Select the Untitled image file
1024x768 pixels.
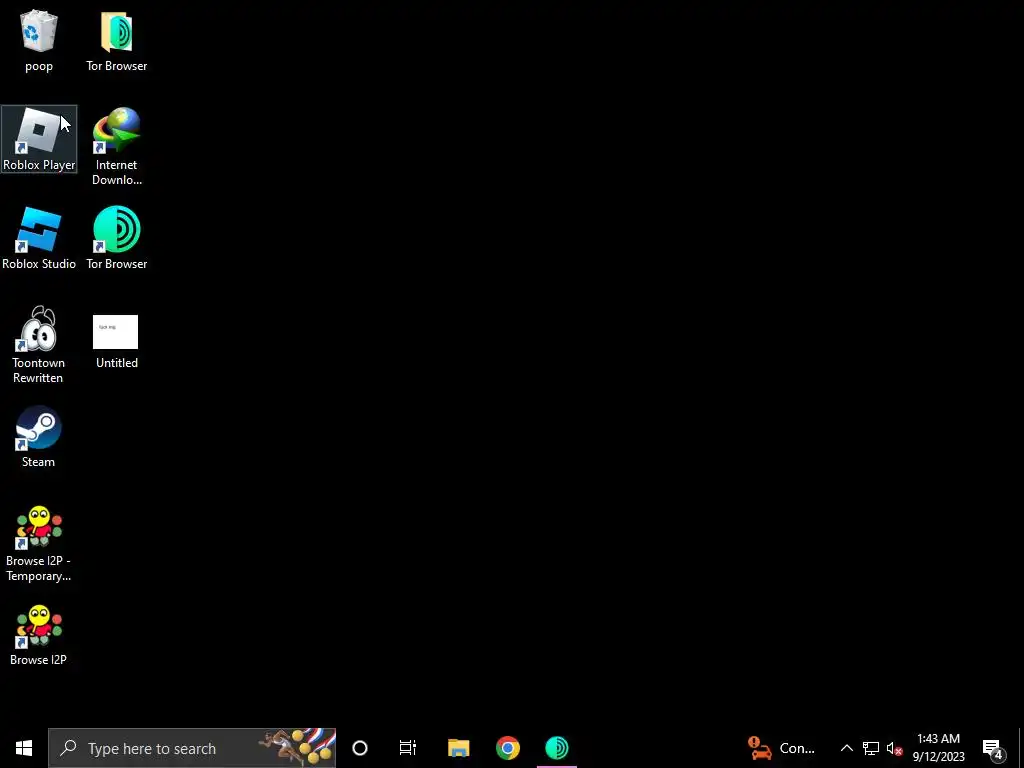coord(116,342)
